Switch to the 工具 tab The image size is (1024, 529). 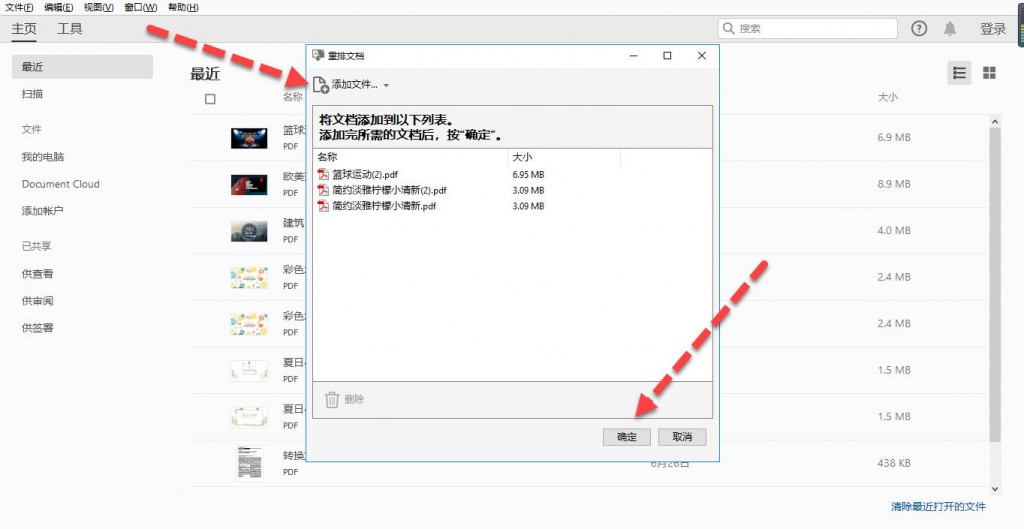click(70, 29)
